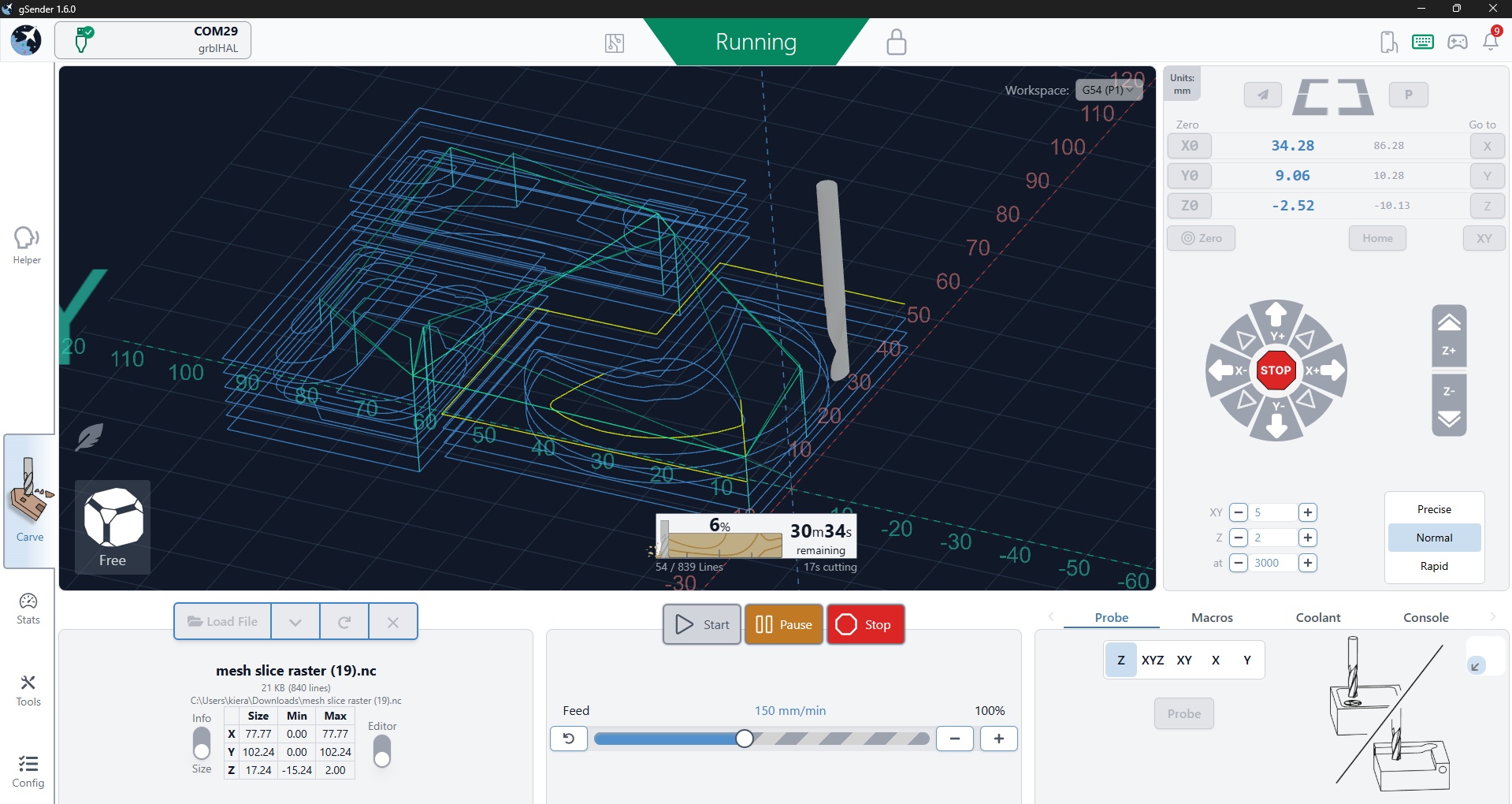Zero the Y axis with Y0
This screenshot has height=804, width=1512.
pyautogui.click(x=1190, y=176)
